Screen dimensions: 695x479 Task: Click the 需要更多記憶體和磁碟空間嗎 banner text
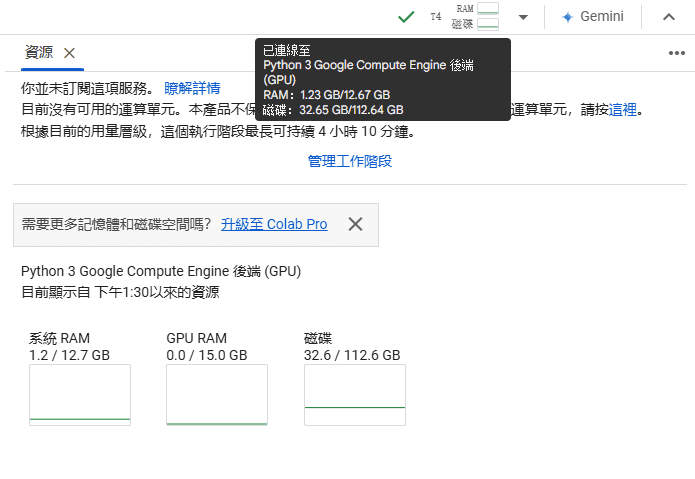tap(117, 224)
